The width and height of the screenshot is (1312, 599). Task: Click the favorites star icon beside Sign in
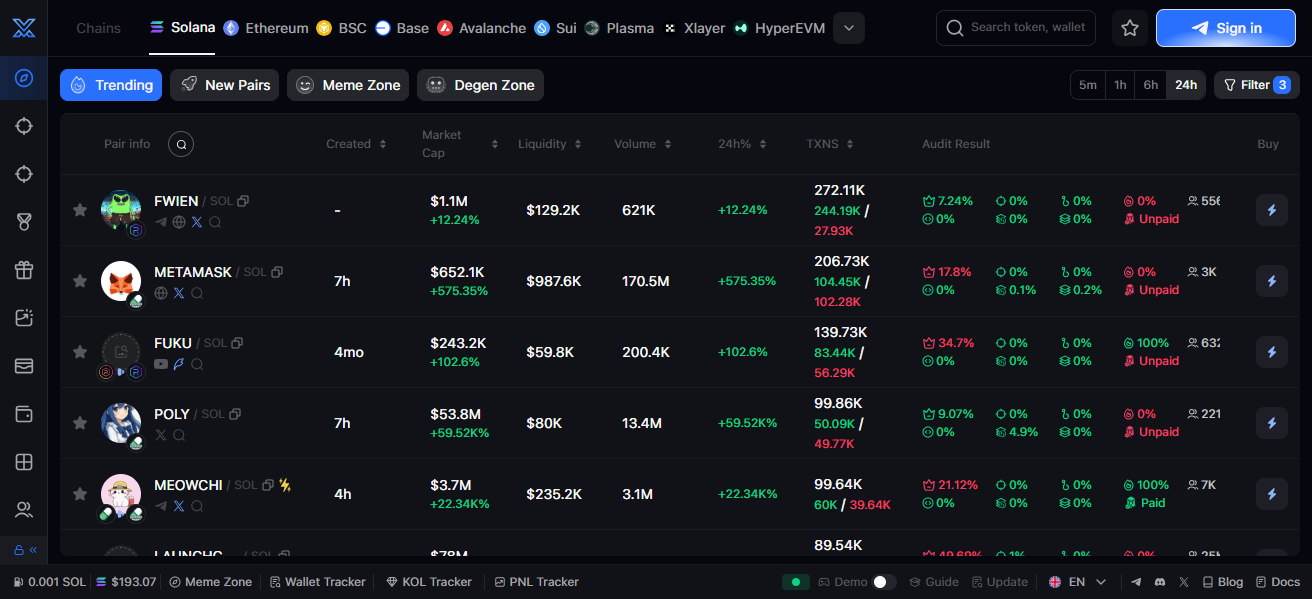(x=1130, y=28)
